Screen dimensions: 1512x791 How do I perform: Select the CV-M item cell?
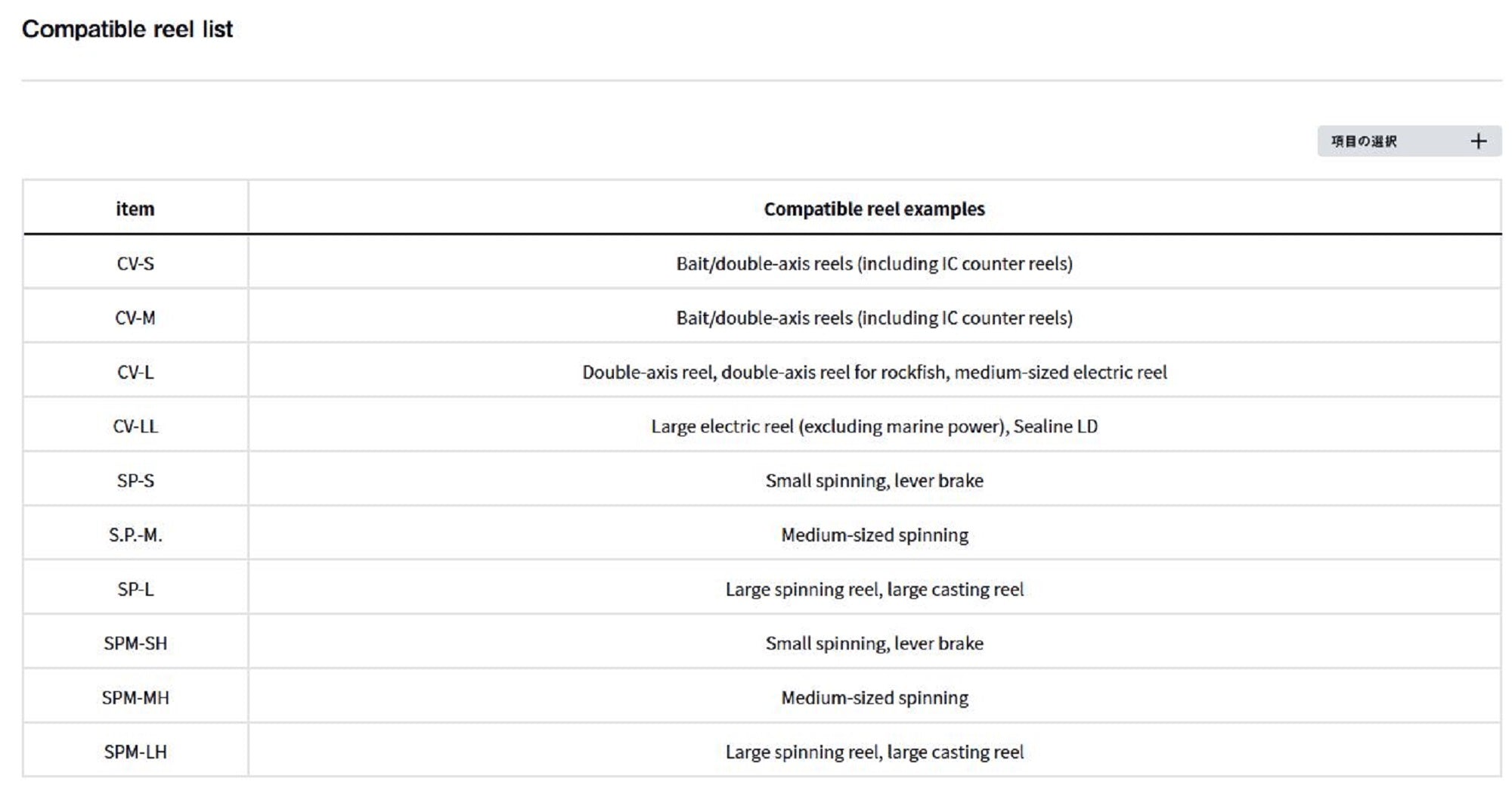pyautogui.click(x=135, y=318)
